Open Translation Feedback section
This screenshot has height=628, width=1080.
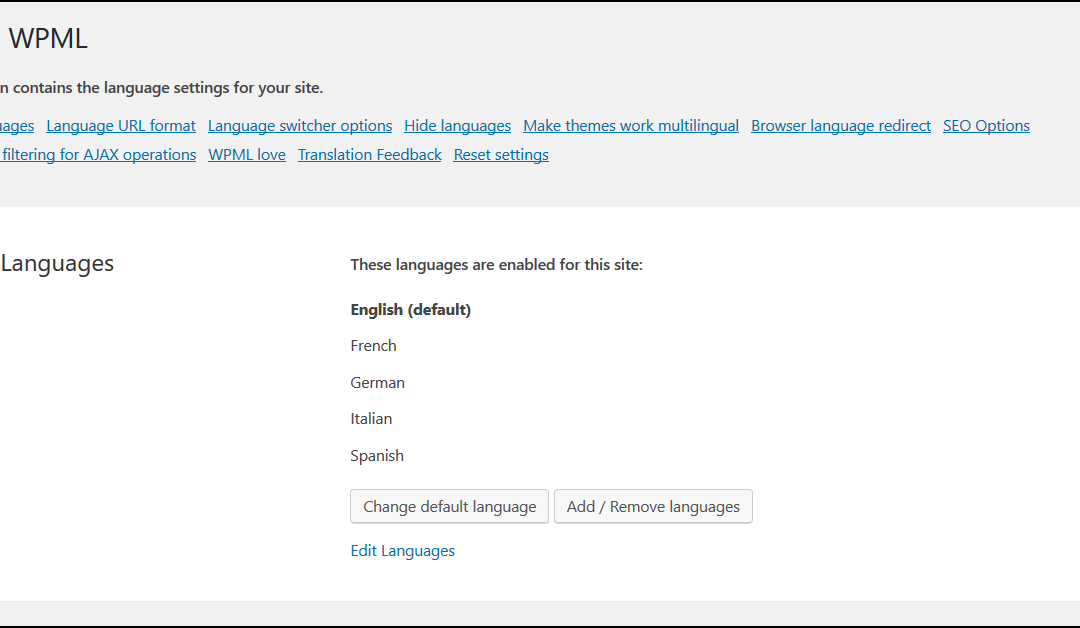pyautogui.click(x=369, y=155)
